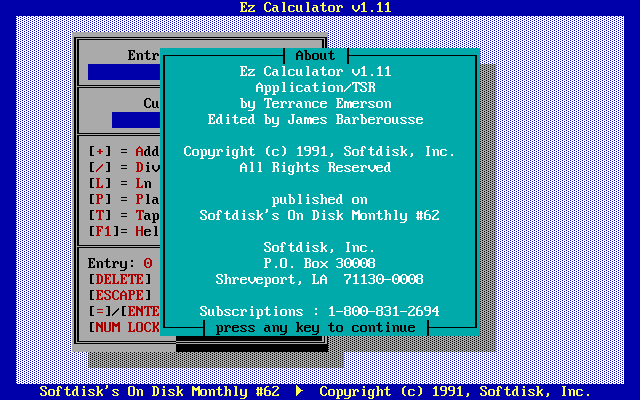This screenshot has width=640, height=400.
Task: Click the Subscriptions phone number line
Action: click(x=319, y=311)
